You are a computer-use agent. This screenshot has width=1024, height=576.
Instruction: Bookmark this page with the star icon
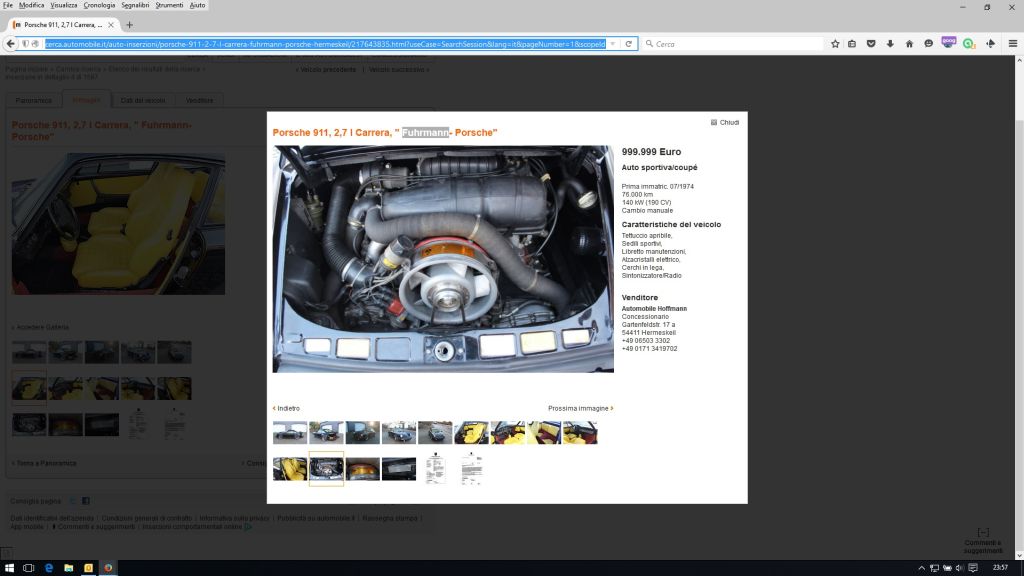coord(835,44)
